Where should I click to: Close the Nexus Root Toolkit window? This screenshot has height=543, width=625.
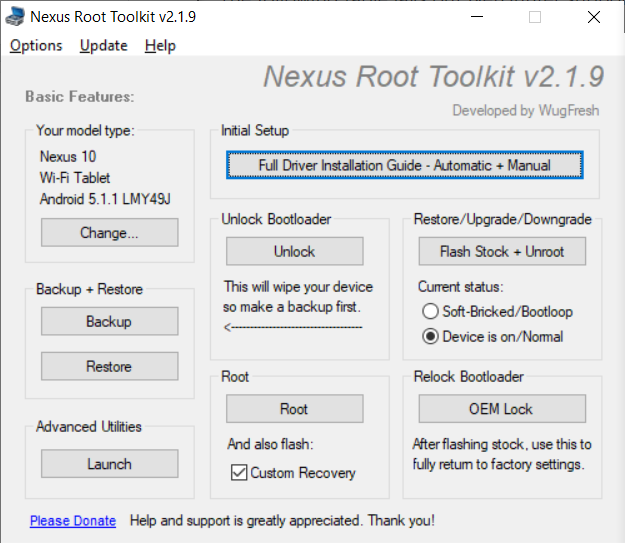594,17
